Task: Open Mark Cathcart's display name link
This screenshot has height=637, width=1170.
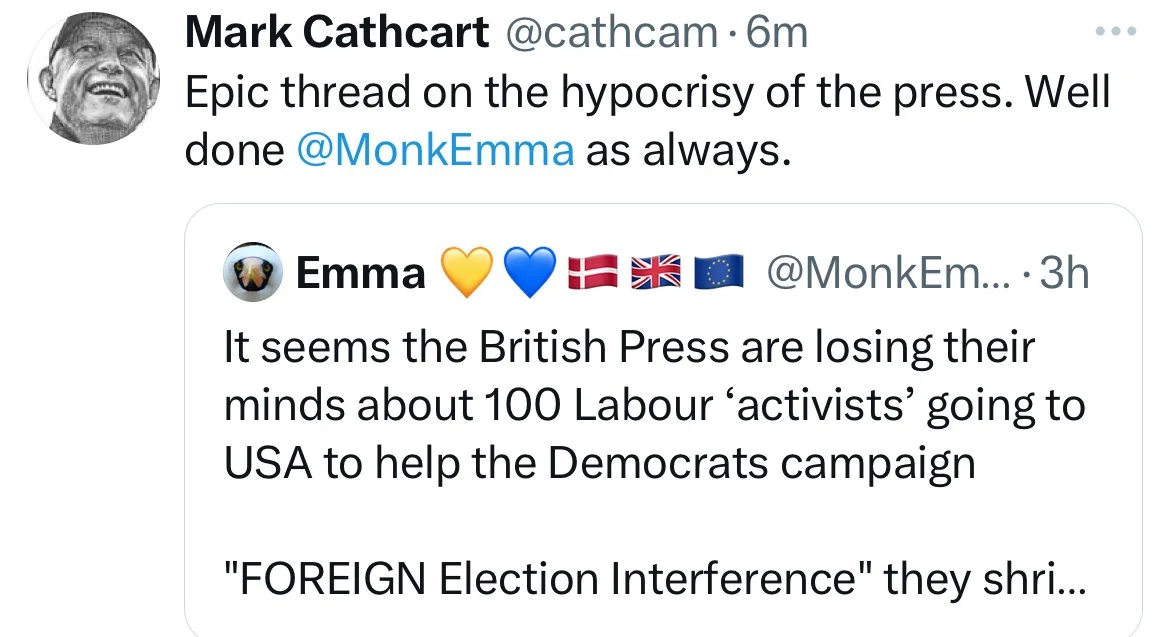Action: [x=337, y=35]
